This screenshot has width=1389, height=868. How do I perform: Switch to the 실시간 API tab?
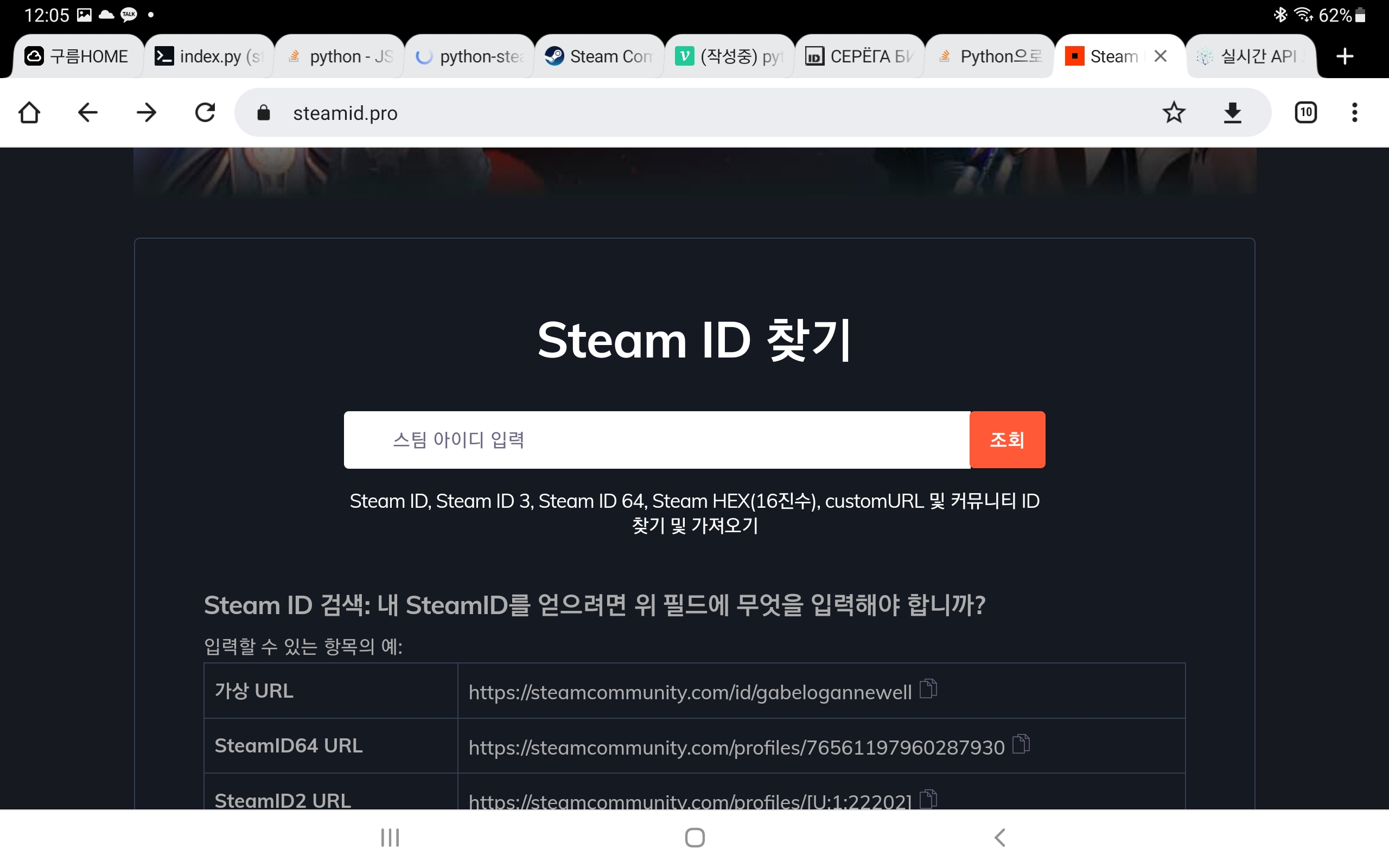(x=1251, y=56)
